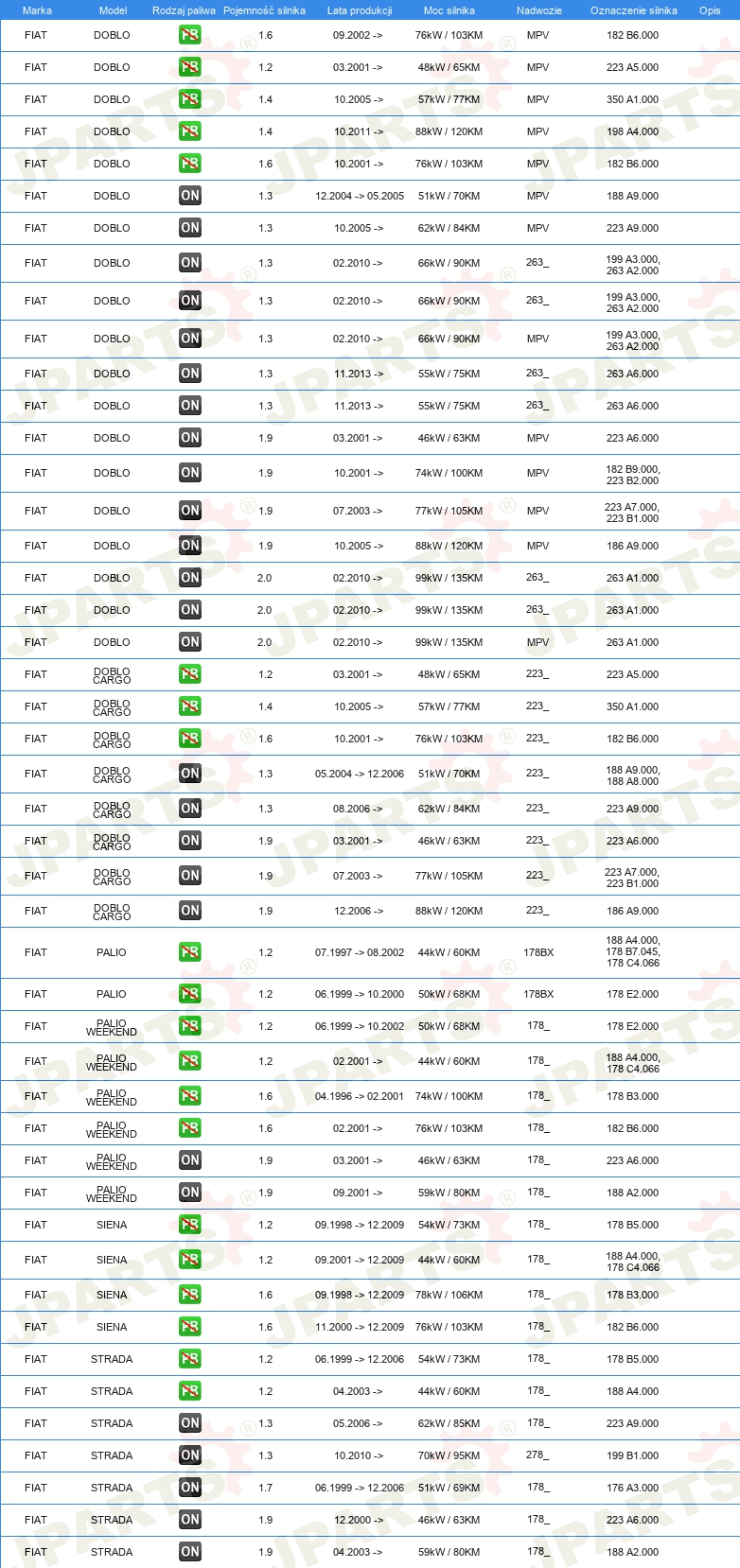Click the engine codes '182 B9.000, 223 B2.000'
The height and width of the screenshot is (1568, 740).
[633, 475]
